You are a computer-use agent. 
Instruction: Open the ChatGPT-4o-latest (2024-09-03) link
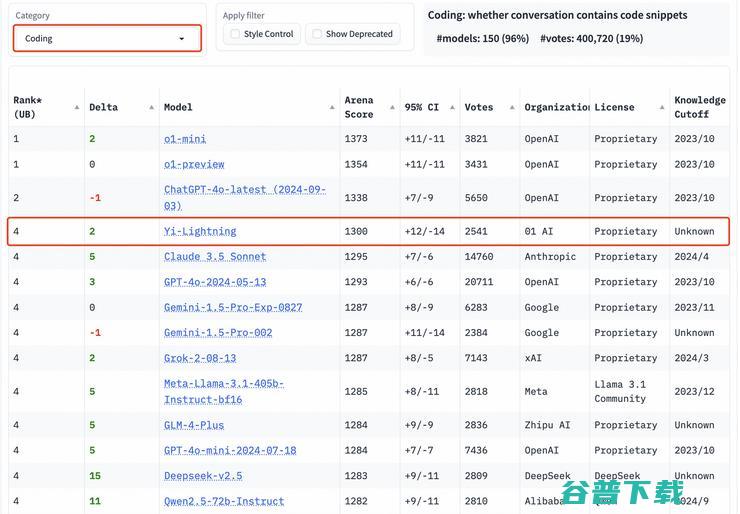tap(245, 197)
